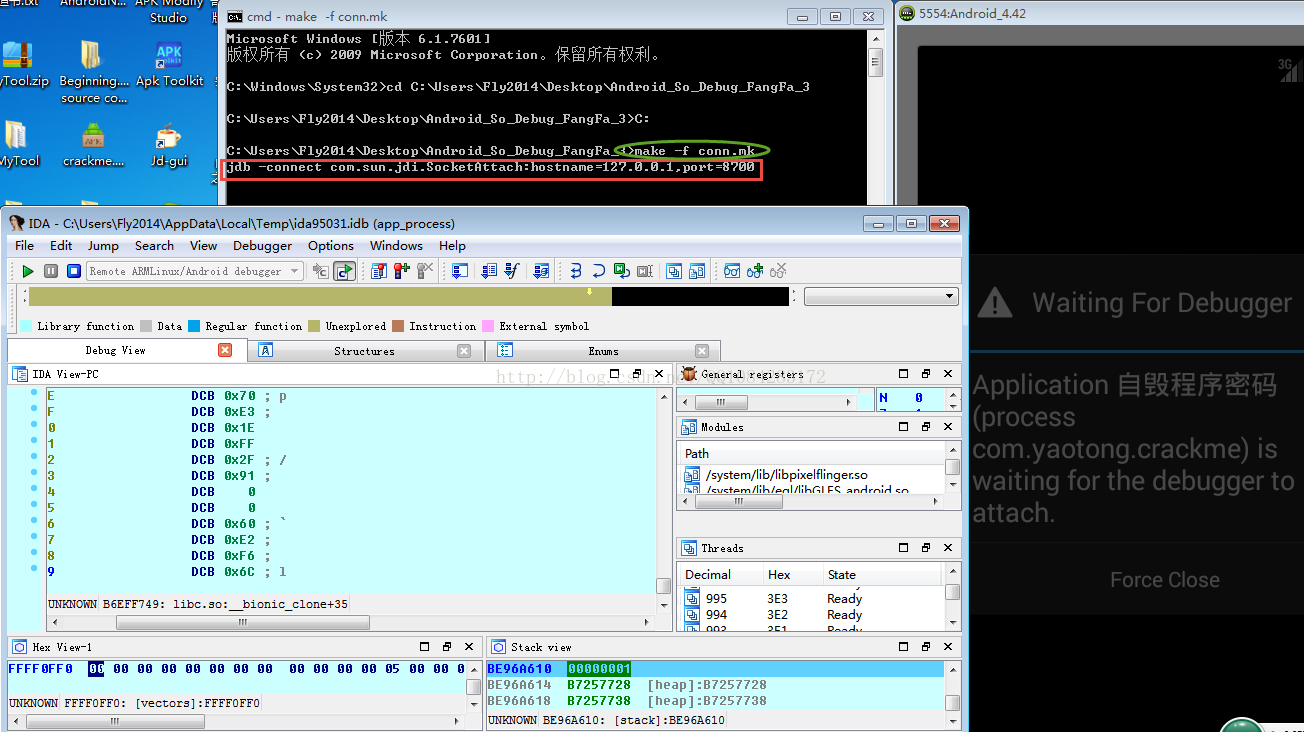Float the Stack view panel

click(926, 647)
